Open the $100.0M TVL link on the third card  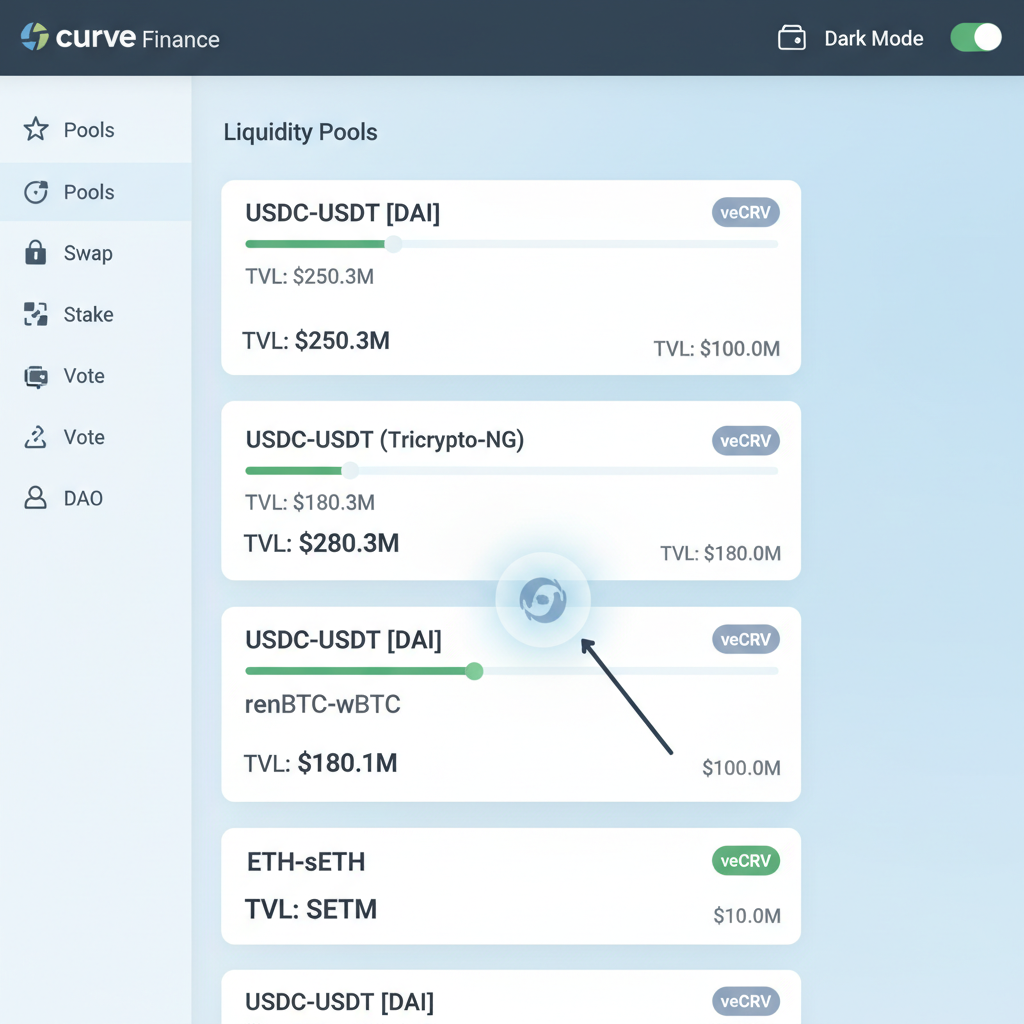pyautogui.click(x=741, y=768)
